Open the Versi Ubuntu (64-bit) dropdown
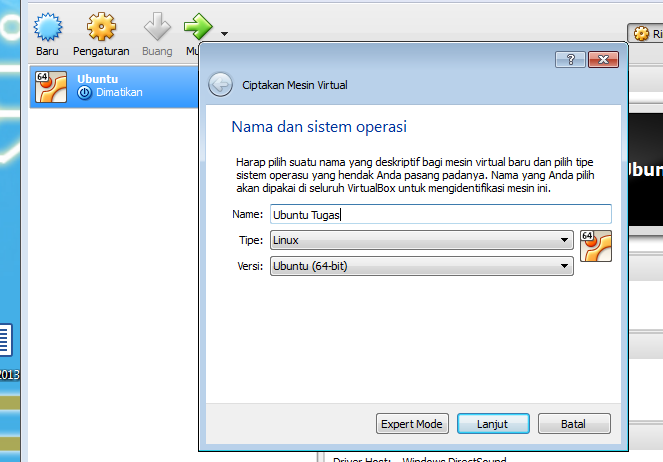 [x=422, y=266]
